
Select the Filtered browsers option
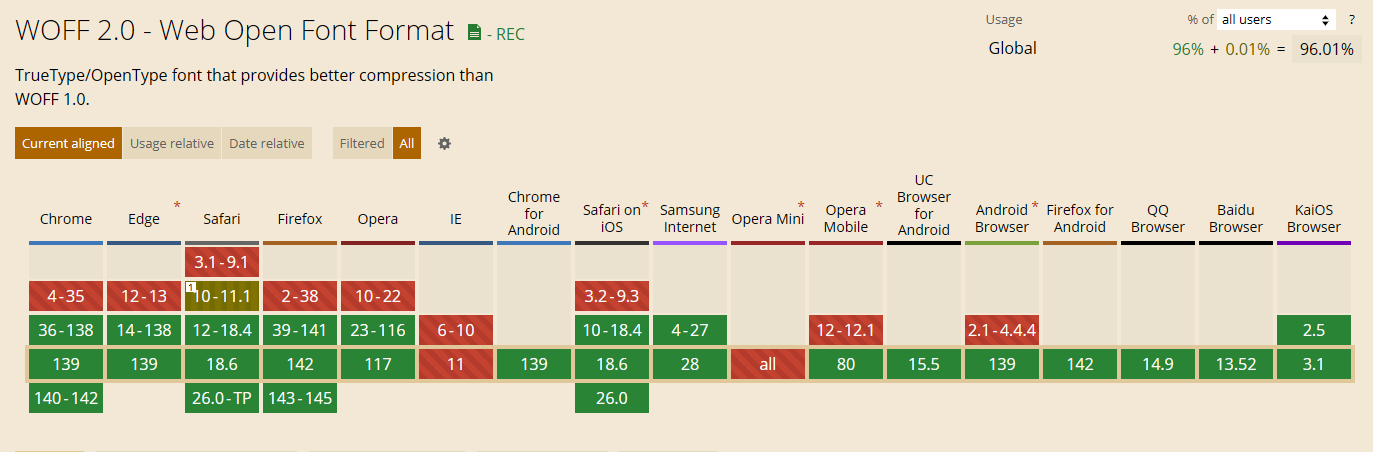pyautogui.click(x=362, y=143)
